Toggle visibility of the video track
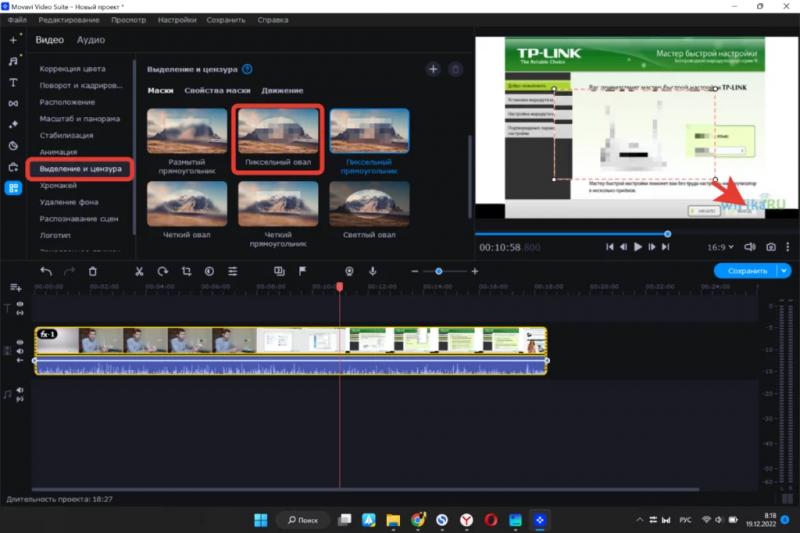The width and height of the screenshot is (800, 533). (x=19, y=342)
